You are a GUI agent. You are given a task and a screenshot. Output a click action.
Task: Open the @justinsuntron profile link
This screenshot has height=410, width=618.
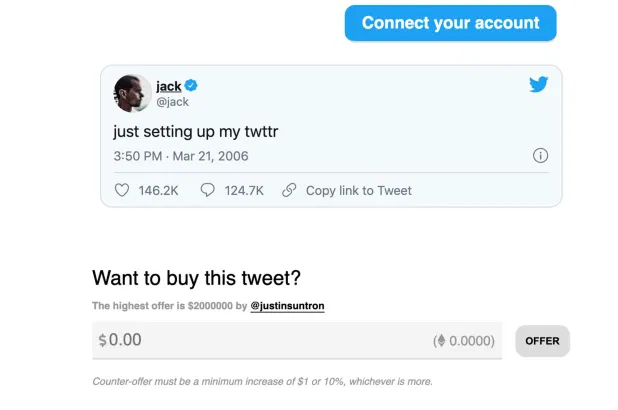point(286,305)
